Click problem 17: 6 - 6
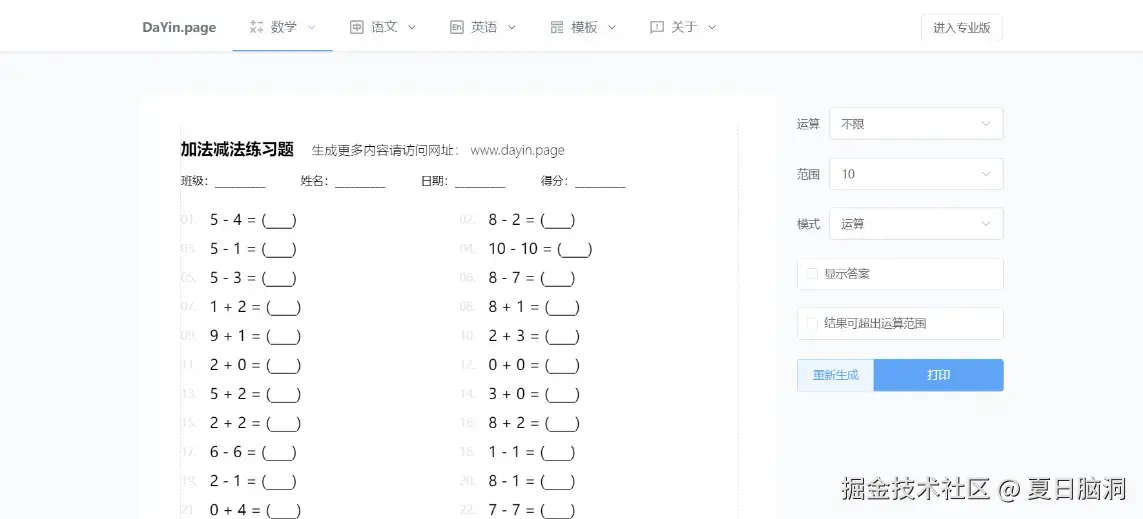 point(253,453)
